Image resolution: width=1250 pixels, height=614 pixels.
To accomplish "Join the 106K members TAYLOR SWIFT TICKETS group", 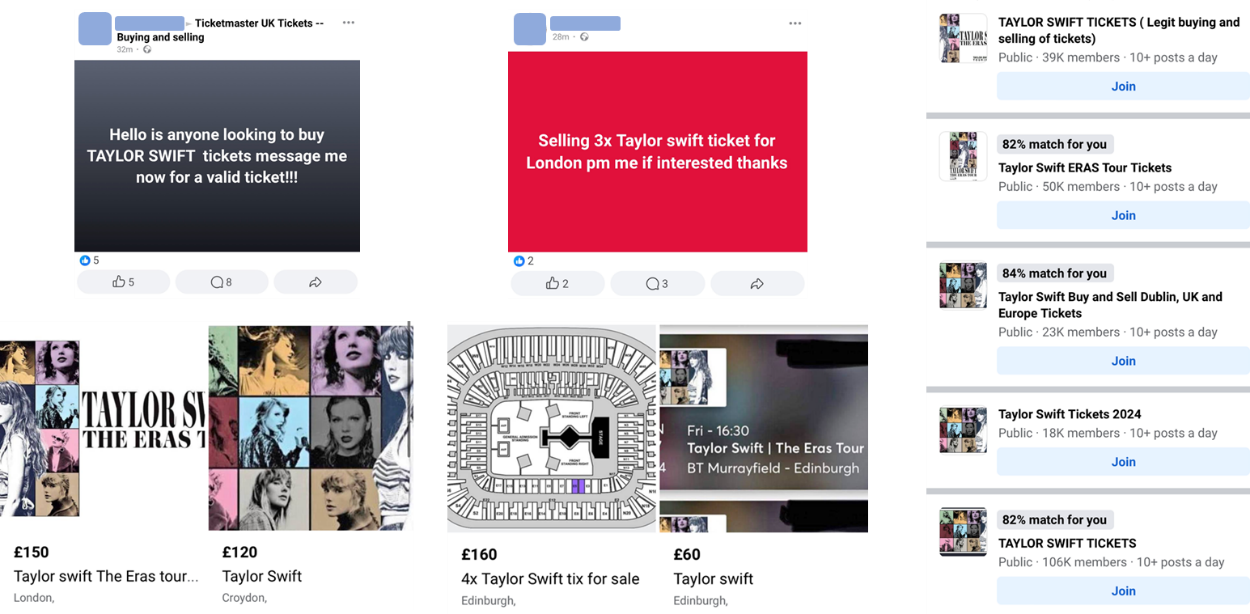I will (1123, 591).
